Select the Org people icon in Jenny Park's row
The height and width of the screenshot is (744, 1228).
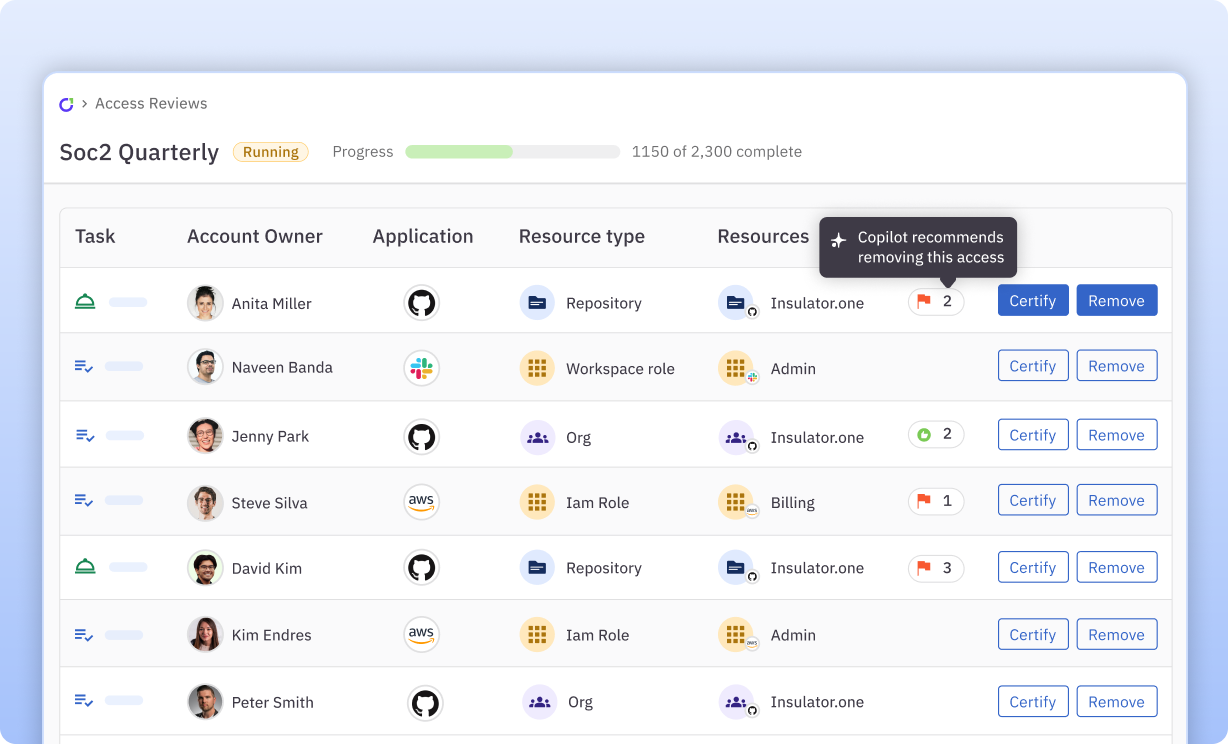coord(537,436)
